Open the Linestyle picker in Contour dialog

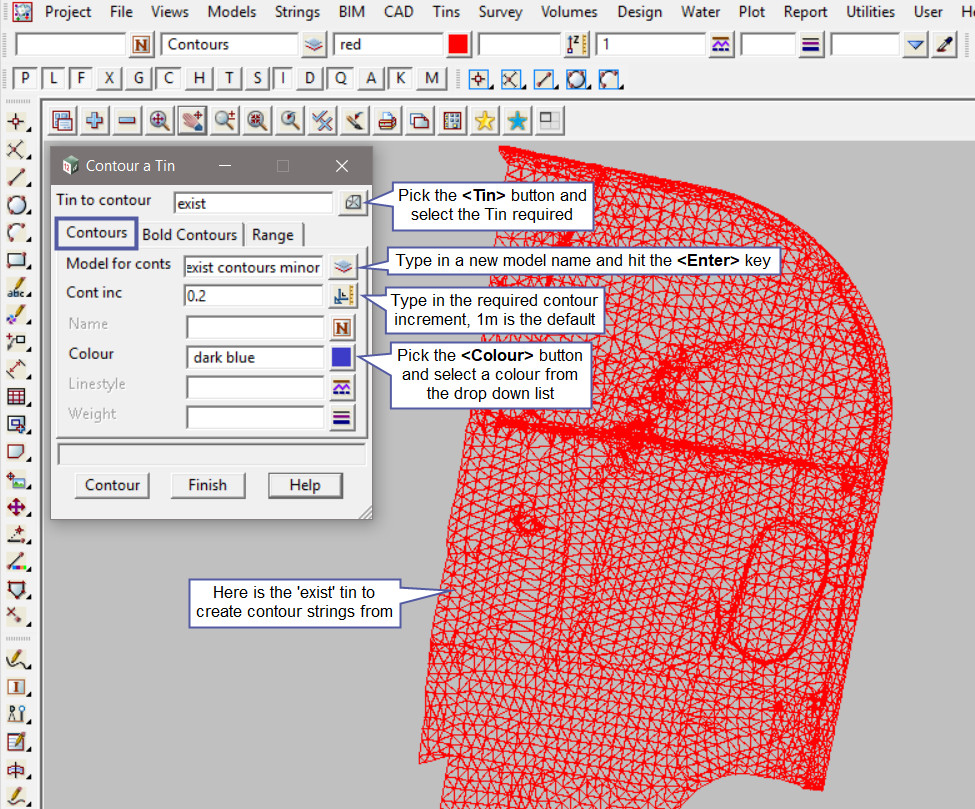pos(343,387)
